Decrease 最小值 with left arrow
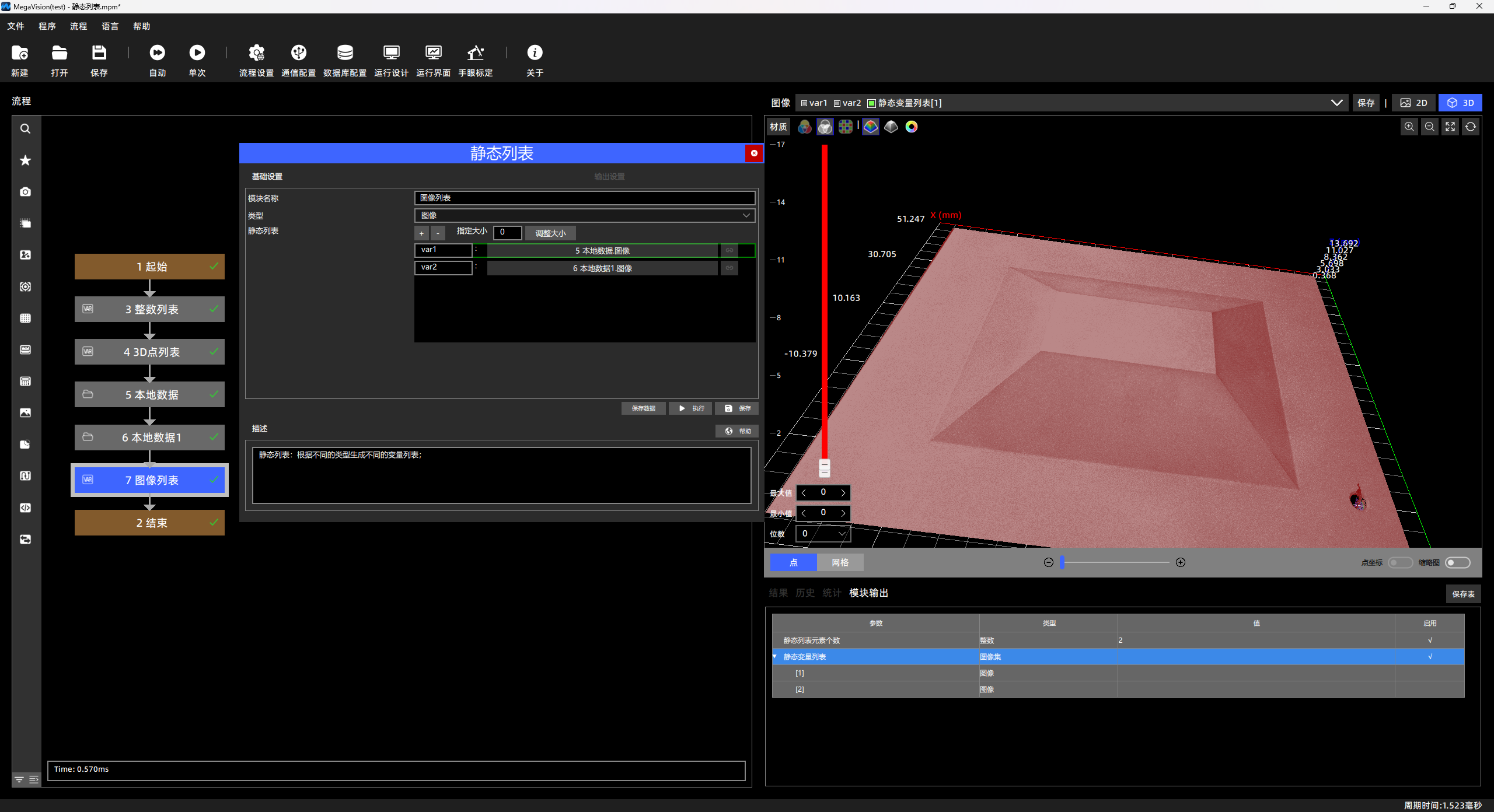 [804, 513]
